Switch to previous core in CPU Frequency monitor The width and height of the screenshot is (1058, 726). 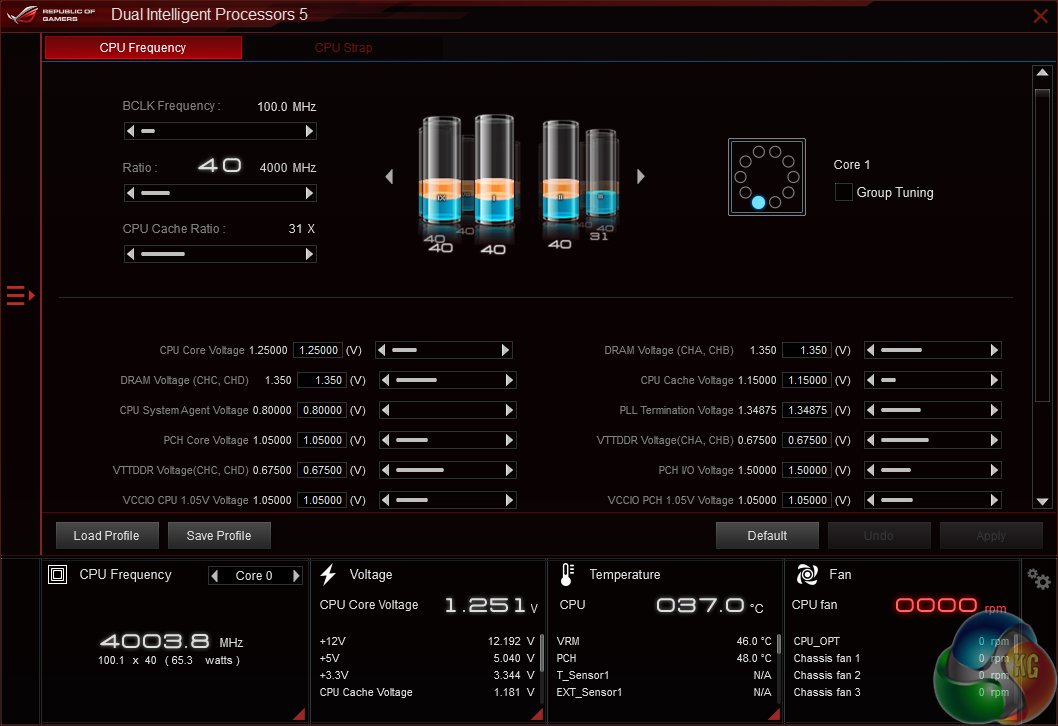pos(215,576)
